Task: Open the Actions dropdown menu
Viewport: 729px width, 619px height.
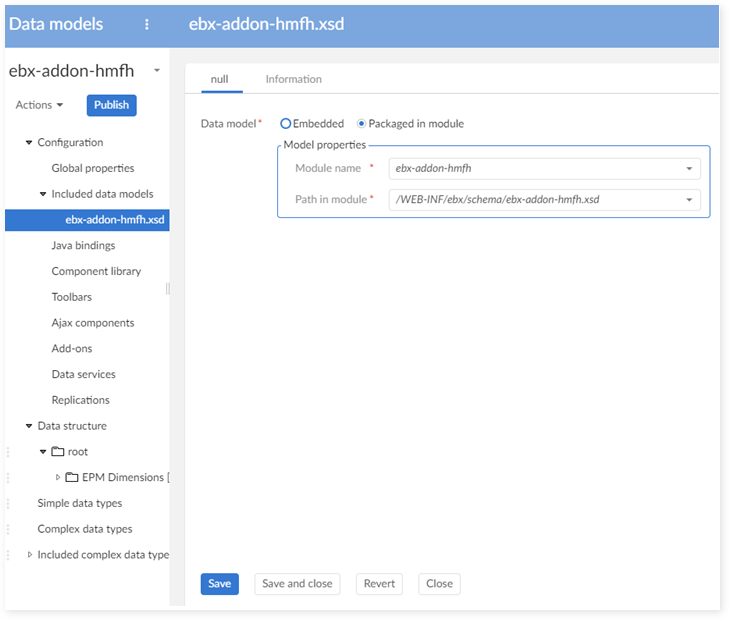Action: pyautogui.click(x=40, y=105)
